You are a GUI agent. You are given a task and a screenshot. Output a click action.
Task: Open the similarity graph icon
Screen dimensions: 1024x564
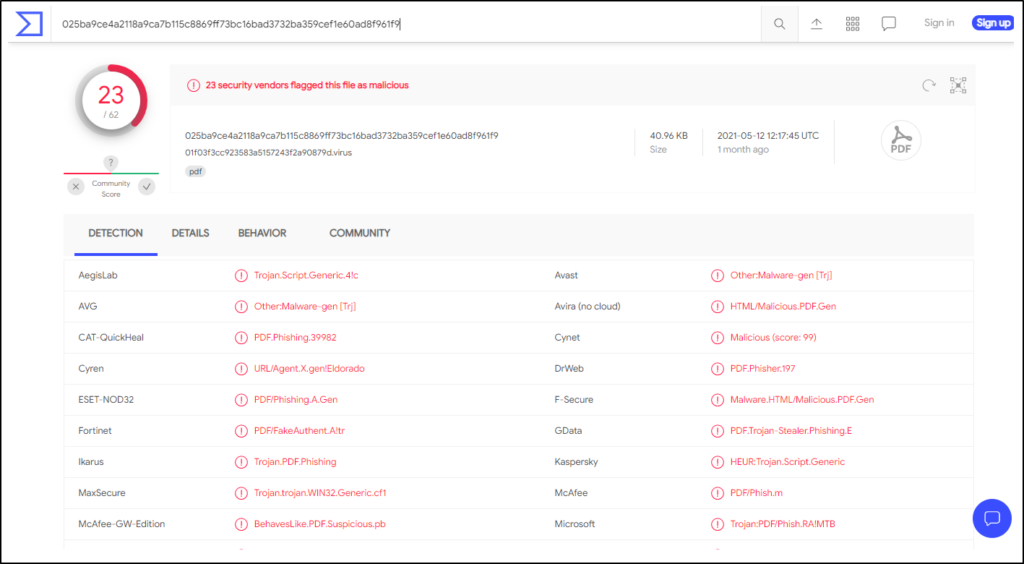point(958,85)
